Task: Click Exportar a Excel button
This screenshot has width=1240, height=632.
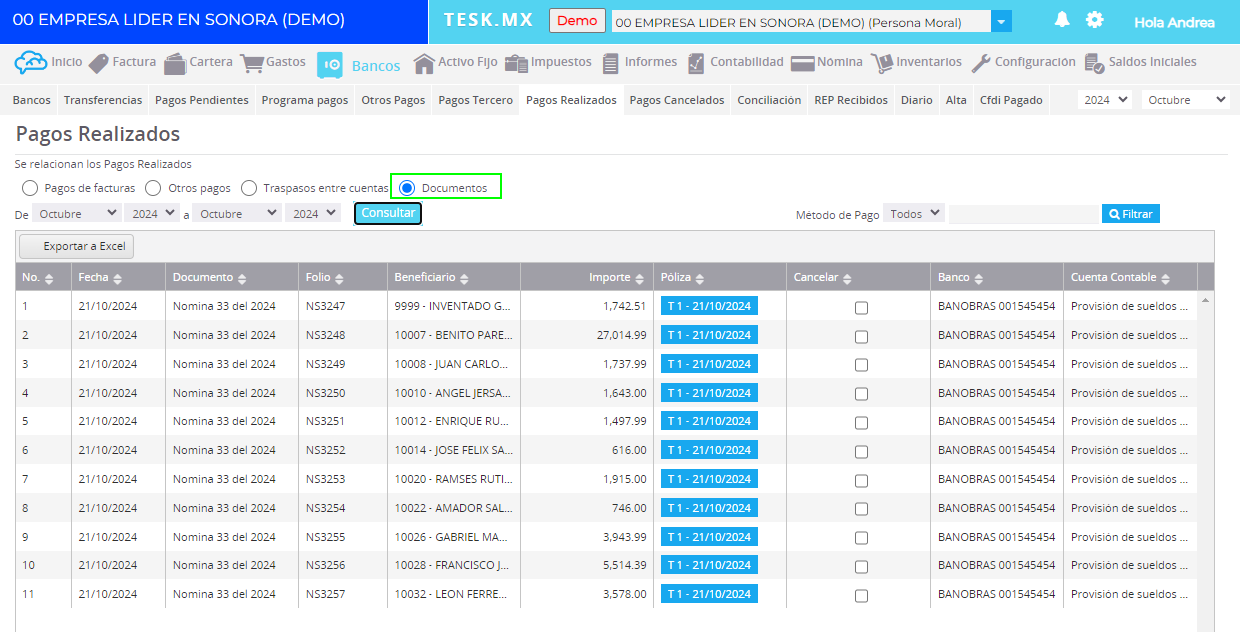Action: [76, 246]
